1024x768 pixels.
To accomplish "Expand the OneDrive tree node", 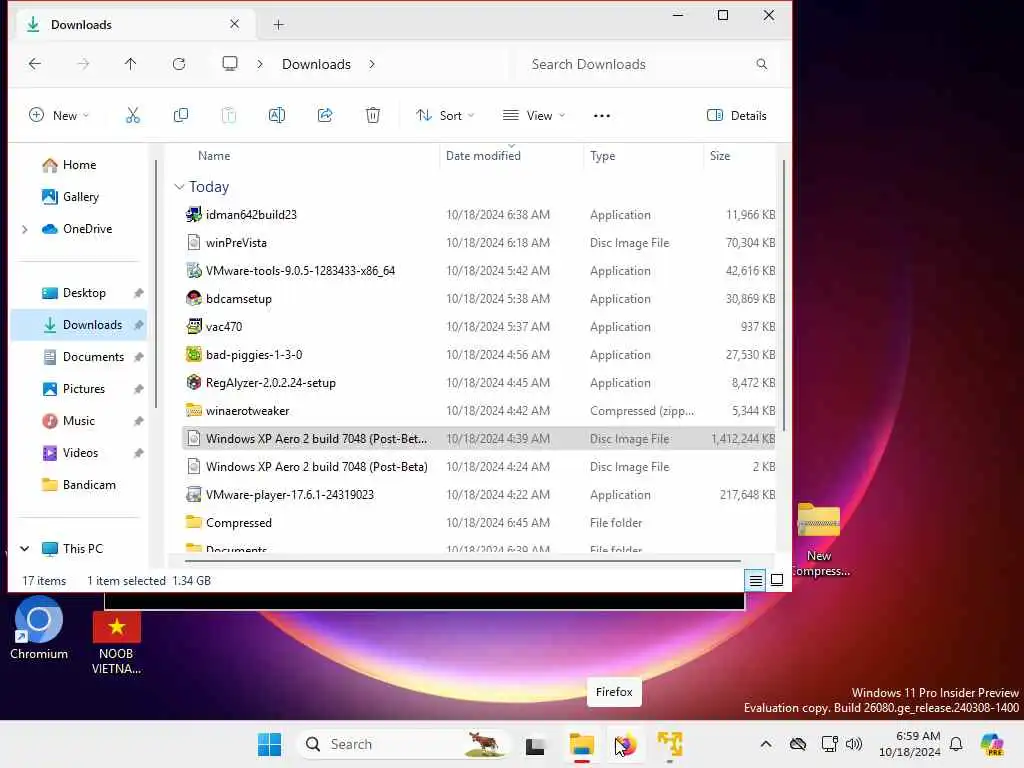I will 25,229.
